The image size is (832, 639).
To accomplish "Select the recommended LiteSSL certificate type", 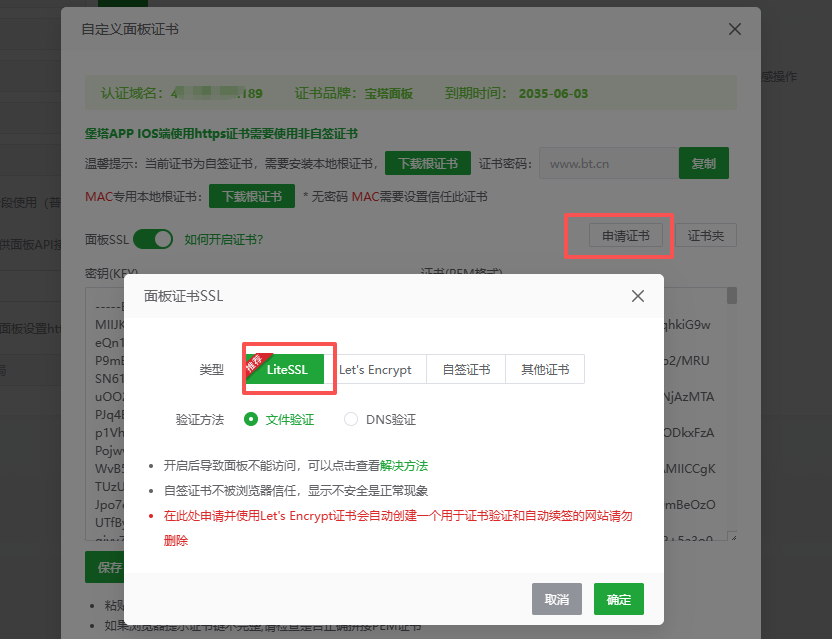I will [289, 369].
